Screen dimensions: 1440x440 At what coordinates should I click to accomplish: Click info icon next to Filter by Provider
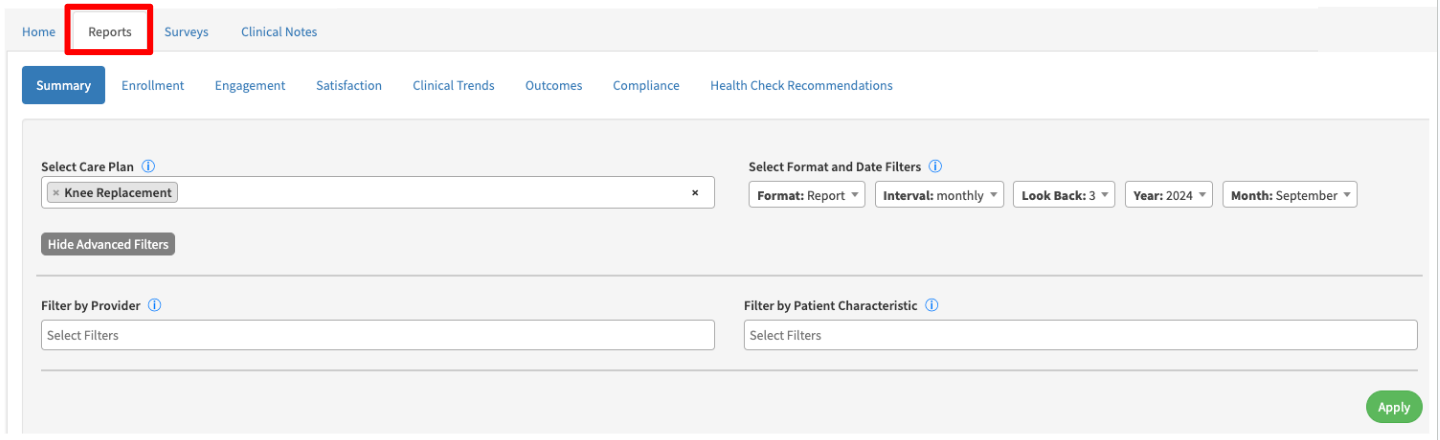pyautogui.click(x=155, y=306)
